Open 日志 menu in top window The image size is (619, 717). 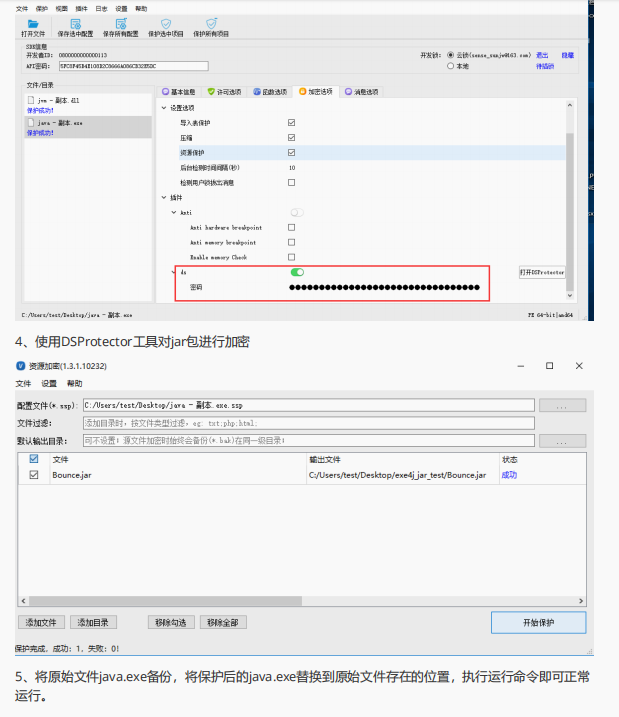(101, 9)
